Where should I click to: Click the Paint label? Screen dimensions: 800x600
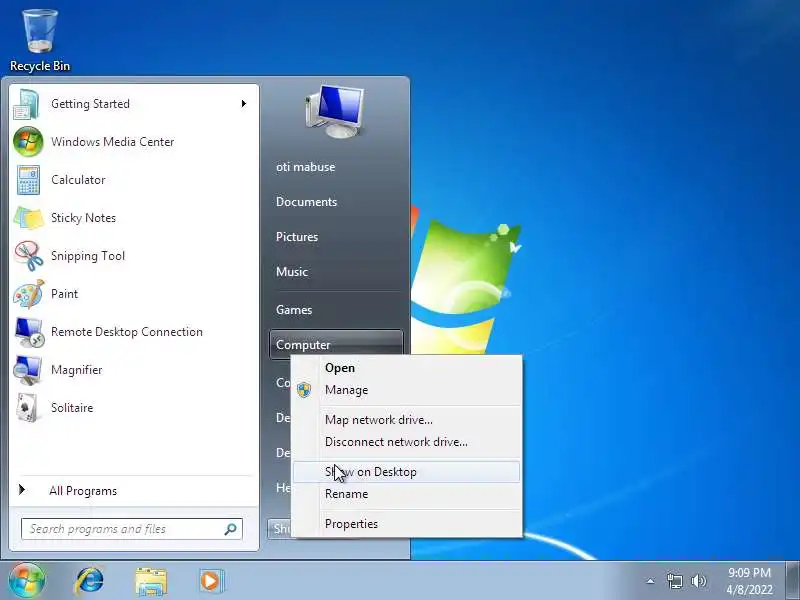(64, 294)
